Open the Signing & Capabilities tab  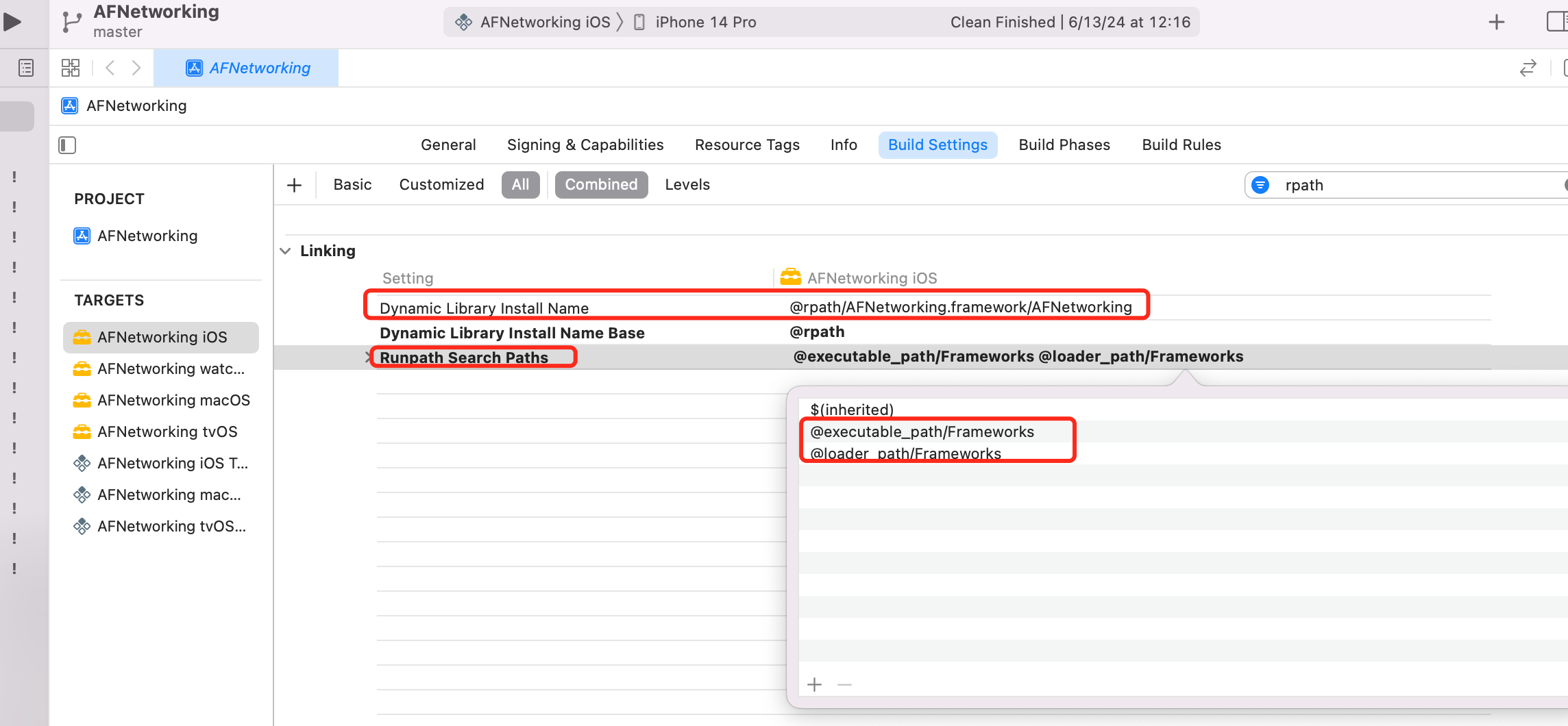point(585,145)
